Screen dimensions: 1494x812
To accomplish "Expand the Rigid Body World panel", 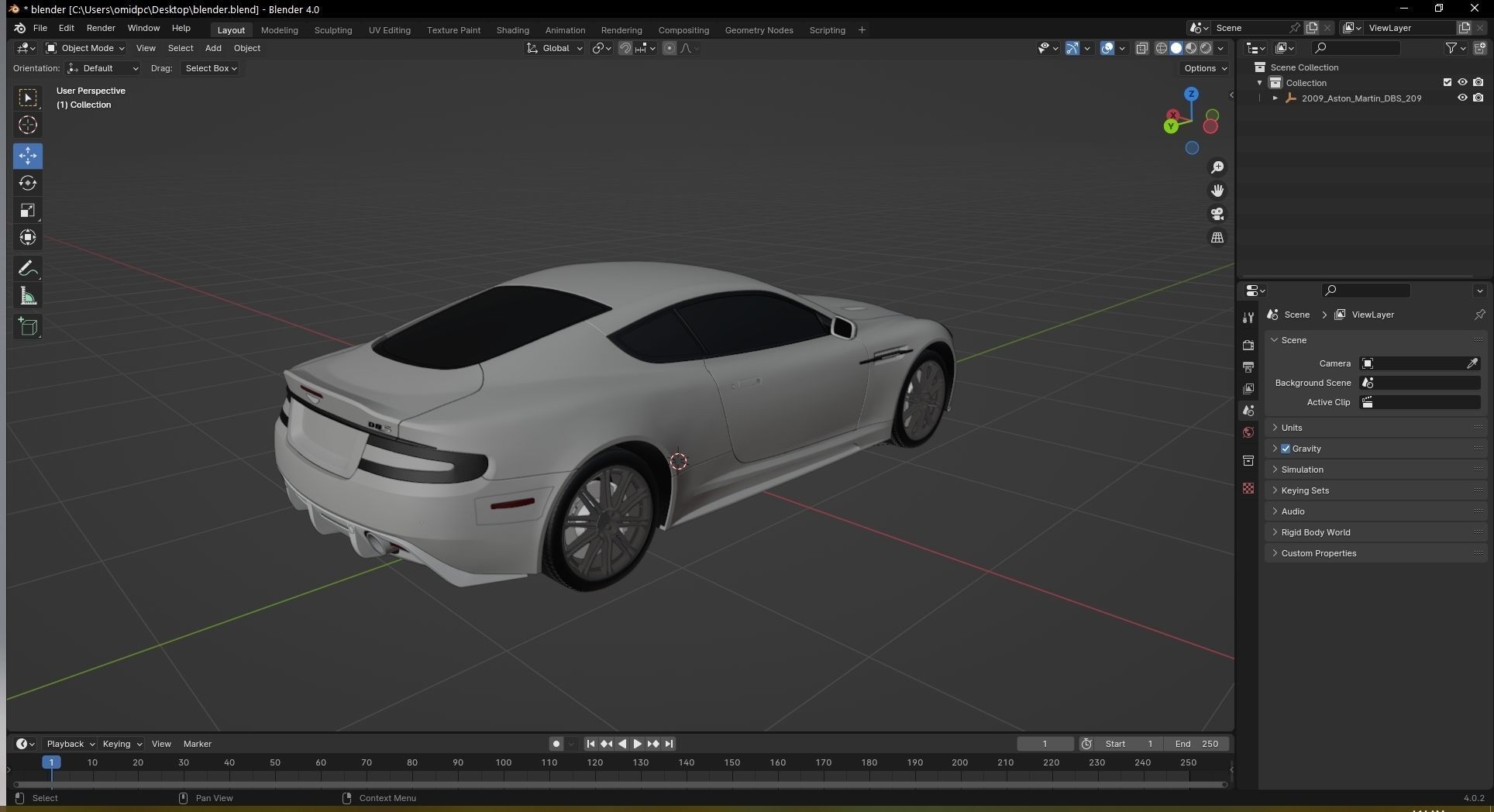I will [x=1375, y=532].
